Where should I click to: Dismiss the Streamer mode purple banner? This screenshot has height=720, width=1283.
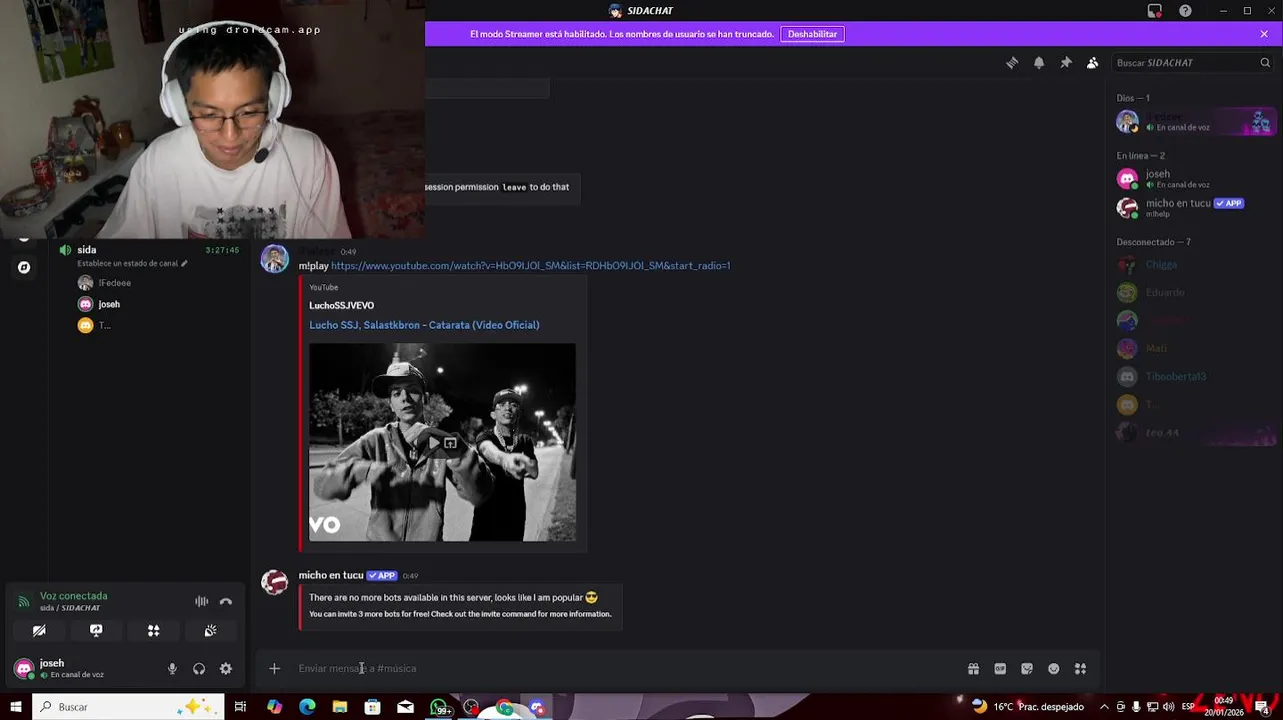(1264, 34)
